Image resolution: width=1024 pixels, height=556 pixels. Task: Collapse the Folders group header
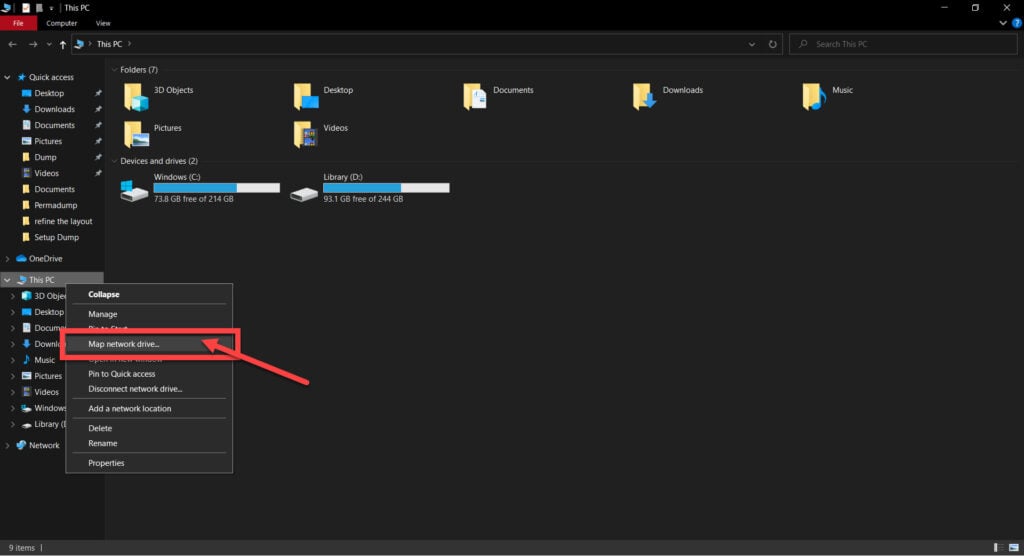tap(115, 70)
